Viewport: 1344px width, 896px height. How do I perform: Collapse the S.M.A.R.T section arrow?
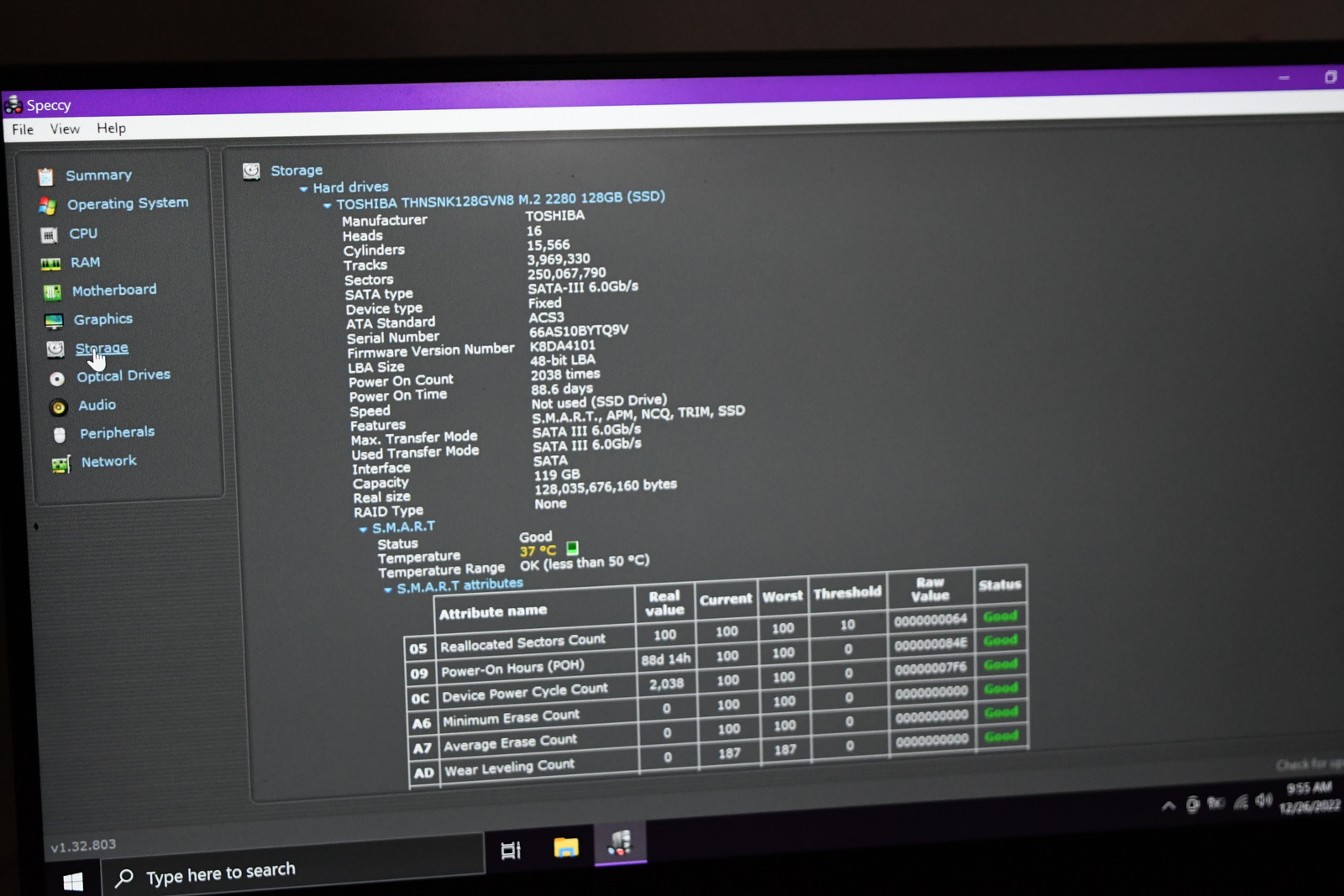pyautogui.click(x=363, y=529)
